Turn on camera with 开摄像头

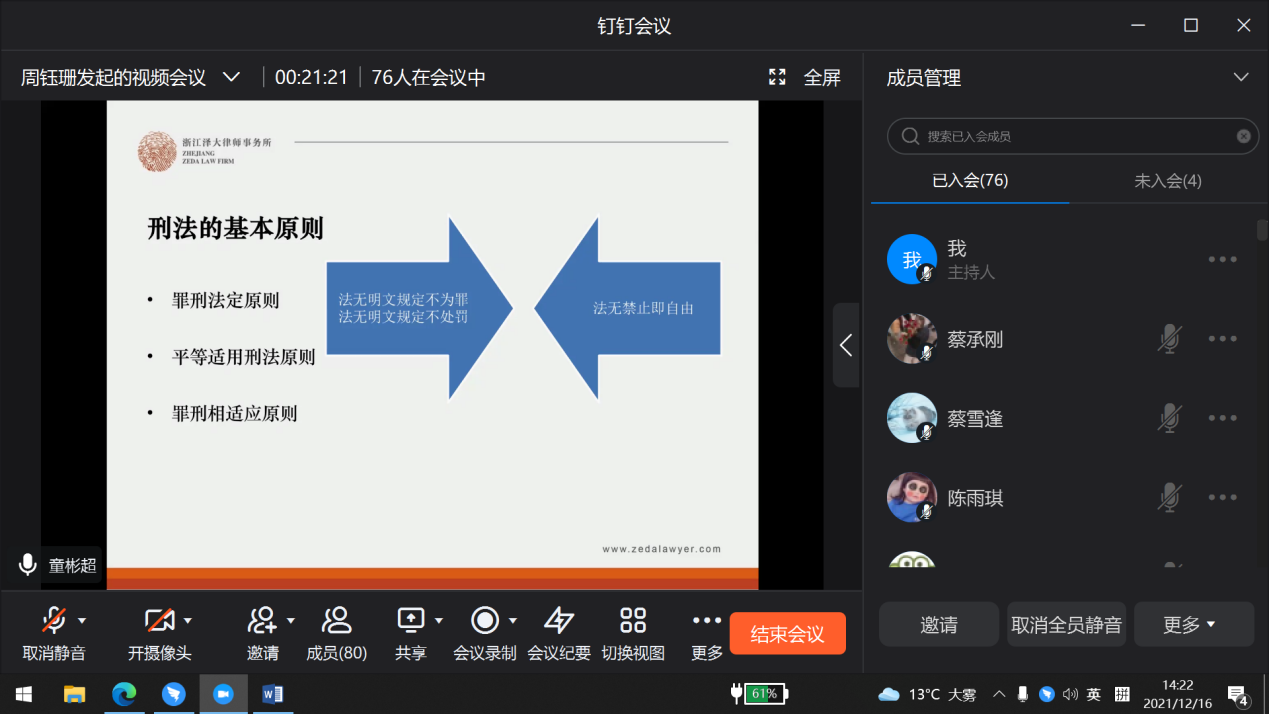click(x=159, y=621)
